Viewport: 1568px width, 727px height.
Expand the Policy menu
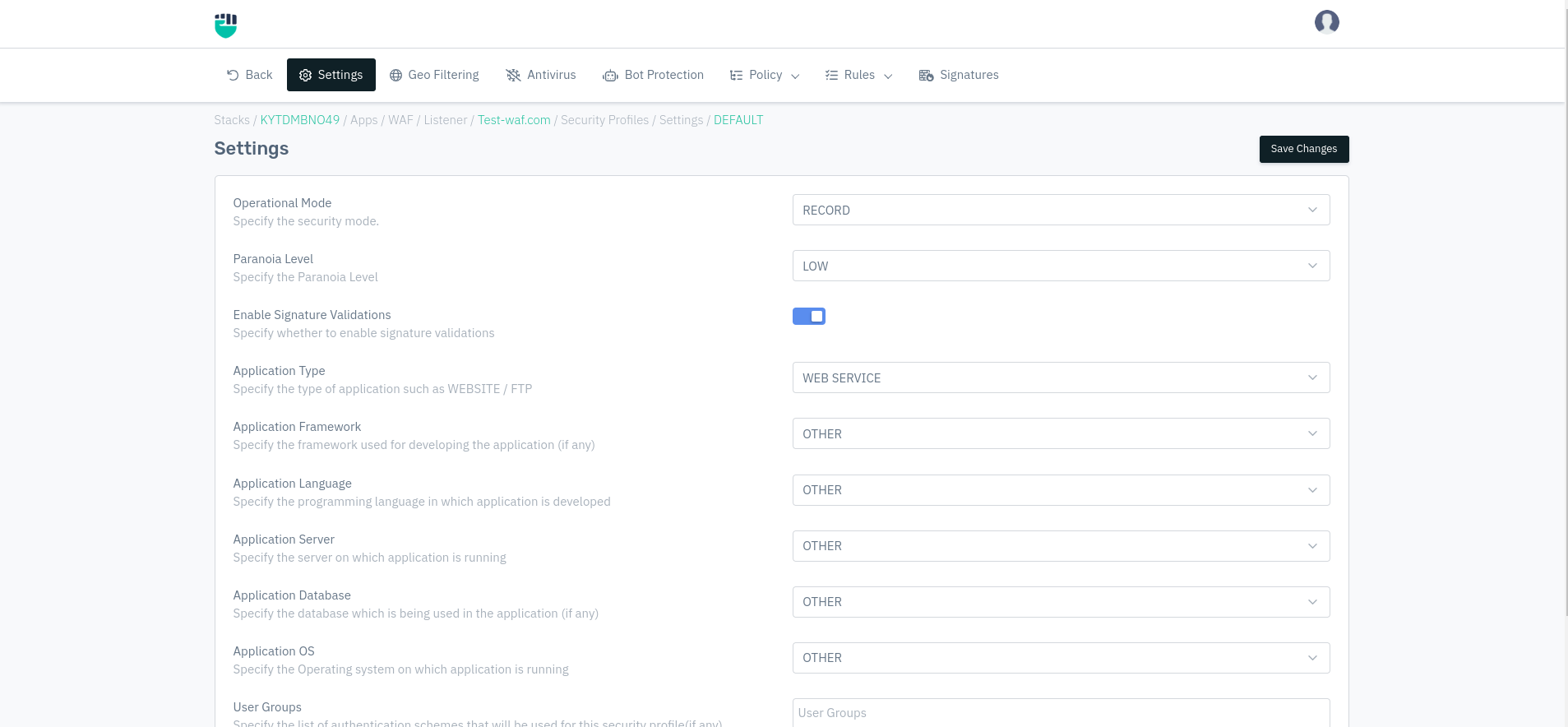click(x=765, y=75)
